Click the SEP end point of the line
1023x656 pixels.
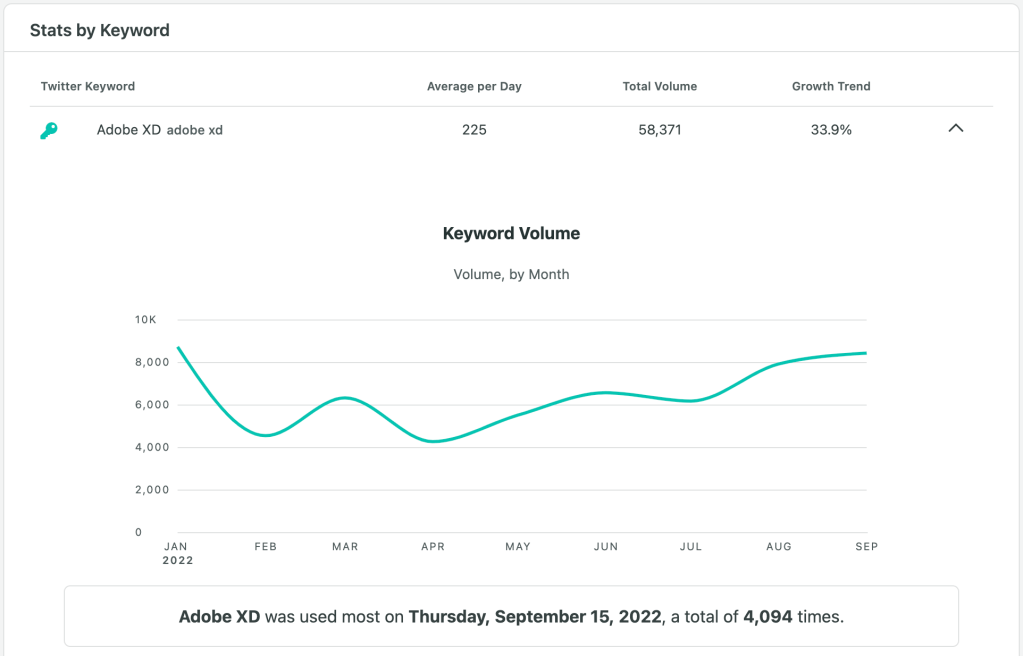coord(866,353)
